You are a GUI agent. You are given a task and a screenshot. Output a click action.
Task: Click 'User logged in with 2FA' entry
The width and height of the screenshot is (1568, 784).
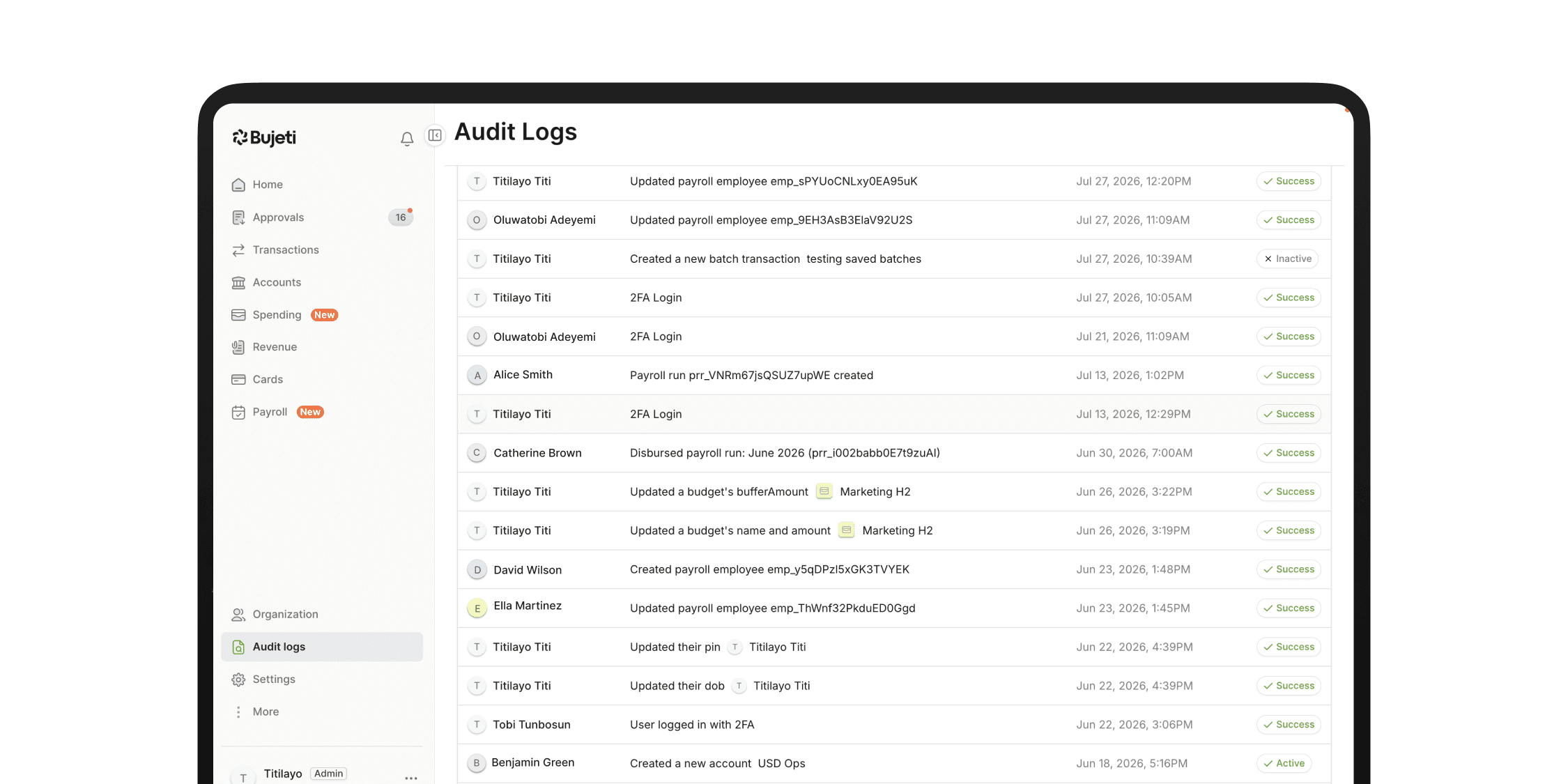[692, 725]
